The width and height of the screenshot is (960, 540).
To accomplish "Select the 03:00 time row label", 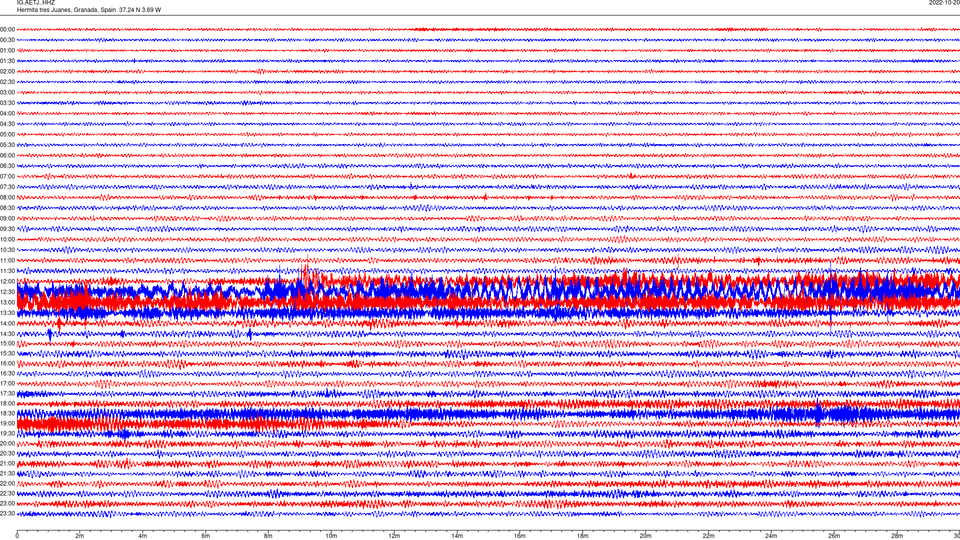I will click(7, 92).
